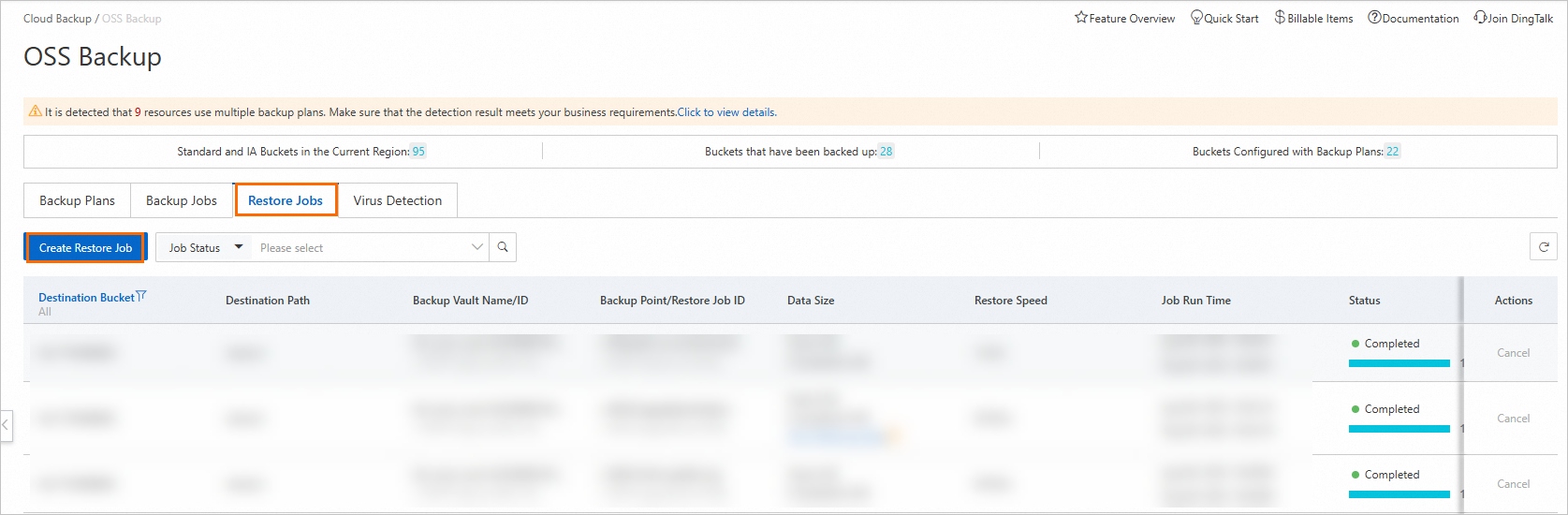The width and height of the screenshot is (1568, 515).
Task: Click the Data Size column header
Action: click(811, 301)
